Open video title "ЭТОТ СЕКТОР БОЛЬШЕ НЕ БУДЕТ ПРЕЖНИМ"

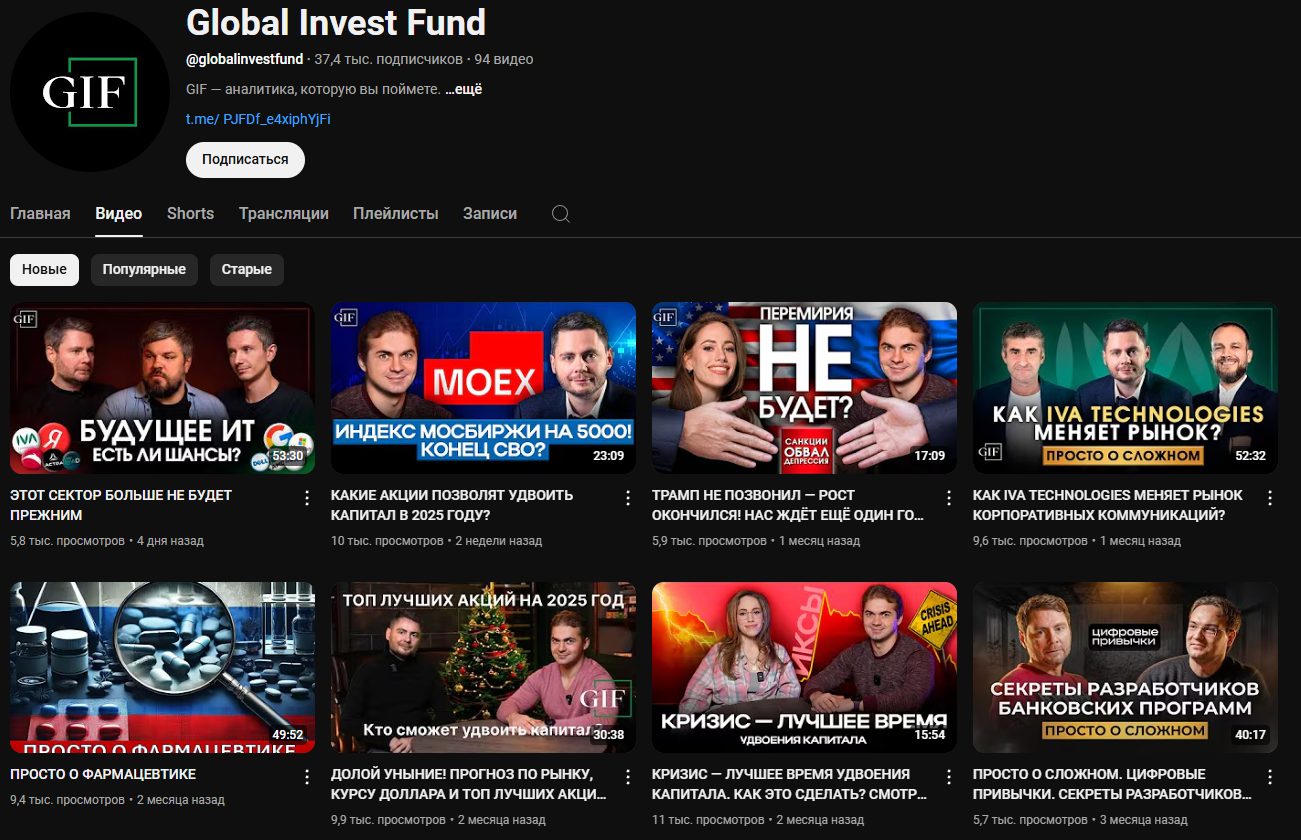[121, 505]
